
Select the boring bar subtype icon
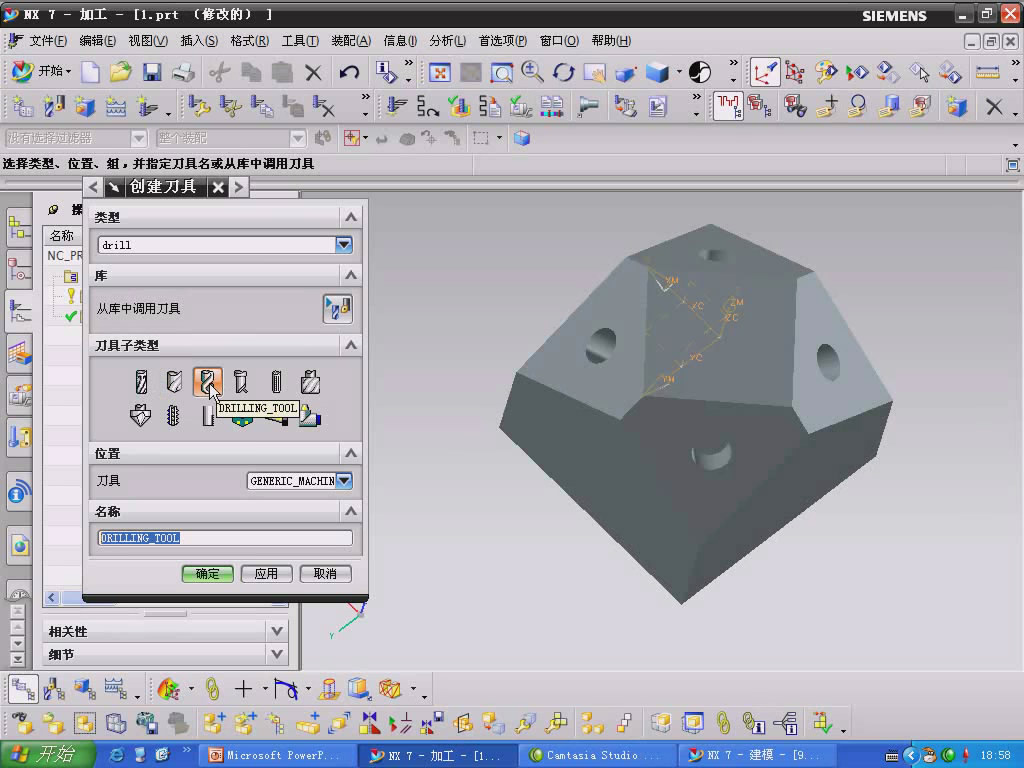click(241, 382)
